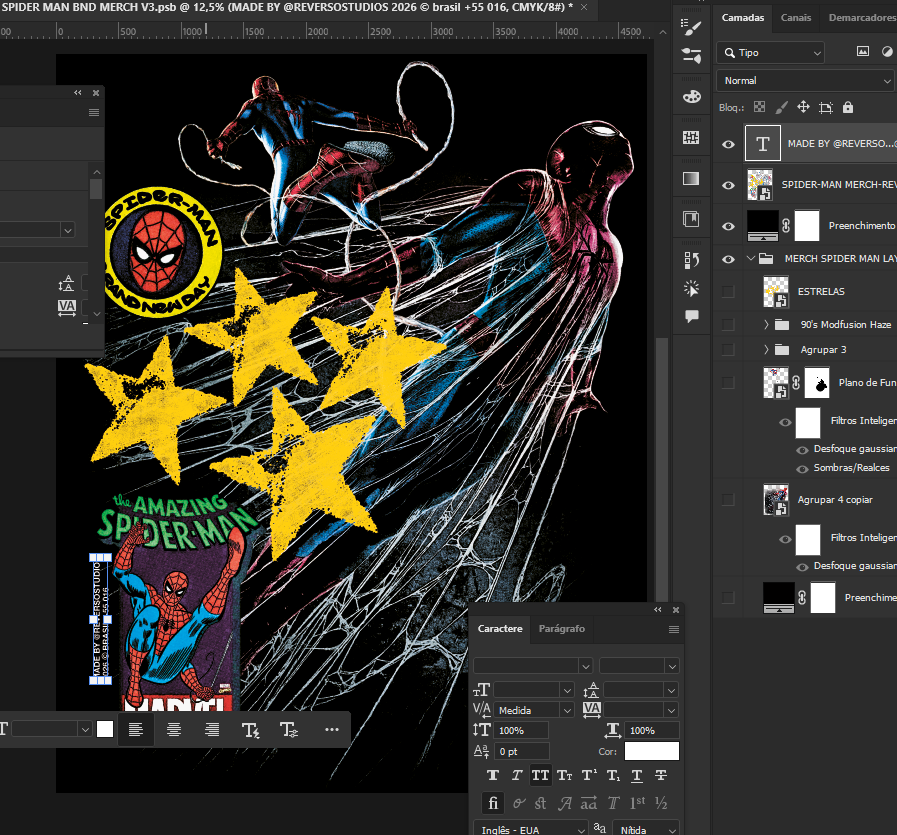897x835 pixels.
Task: Expand the Agrupar 3 group
Action: (766, 349)
